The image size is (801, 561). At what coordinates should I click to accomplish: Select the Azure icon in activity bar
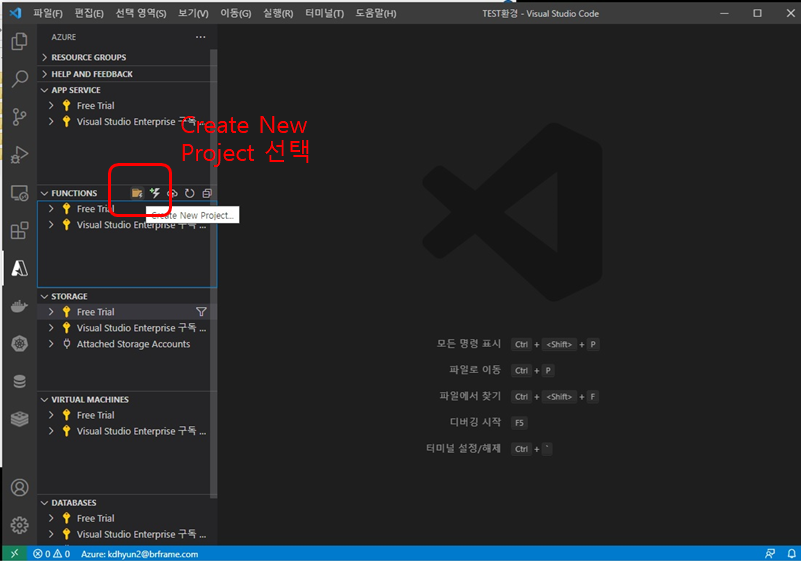point(19,268)
